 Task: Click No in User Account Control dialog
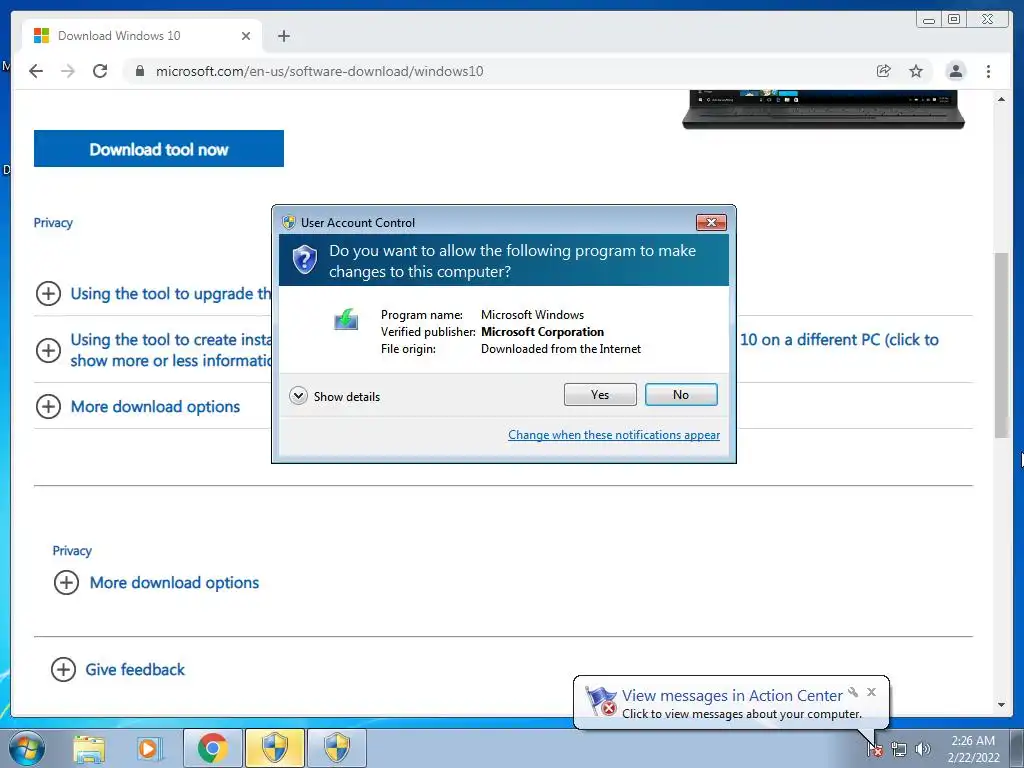(680, 394)
